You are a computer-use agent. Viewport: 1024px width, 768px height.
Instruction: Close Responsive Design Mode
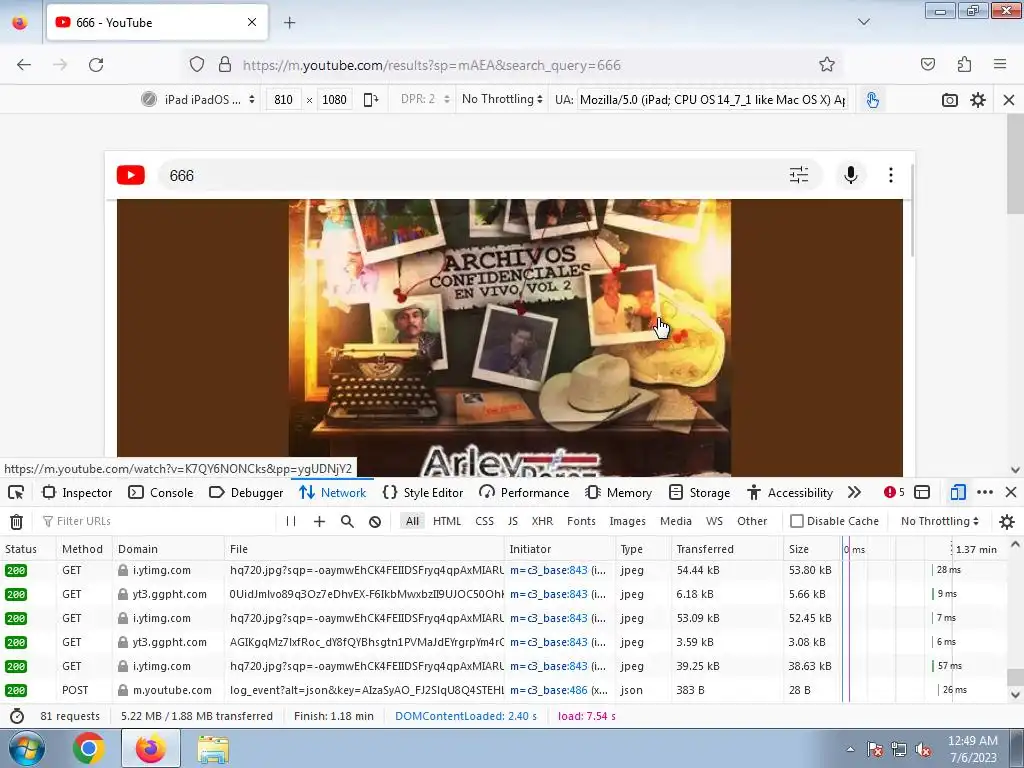pyautogui.click(x=1008, y=100)
